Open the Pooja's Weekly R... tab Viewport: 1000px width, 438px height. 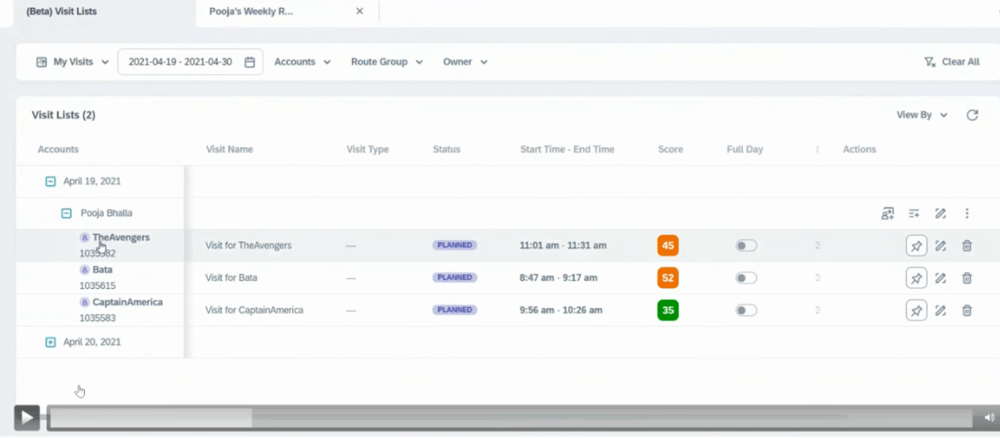pyautogui.click(x=251, y=11)
